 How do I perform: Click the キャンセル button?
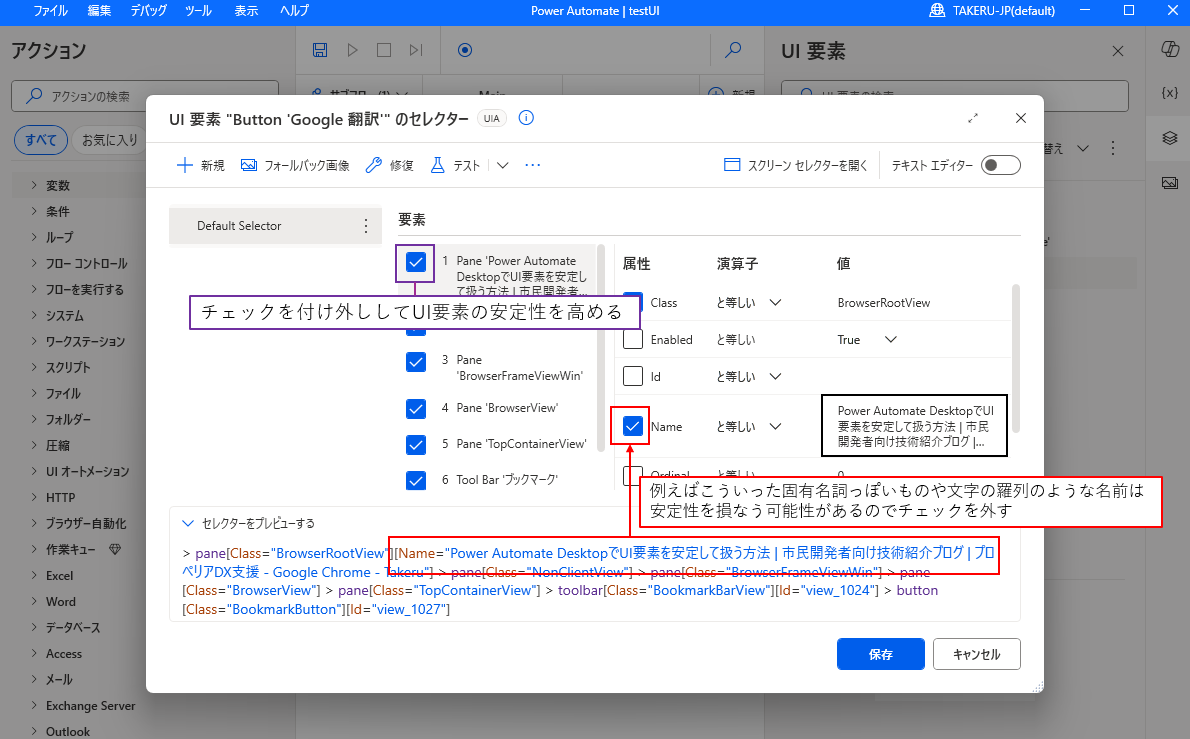[976, 653]
